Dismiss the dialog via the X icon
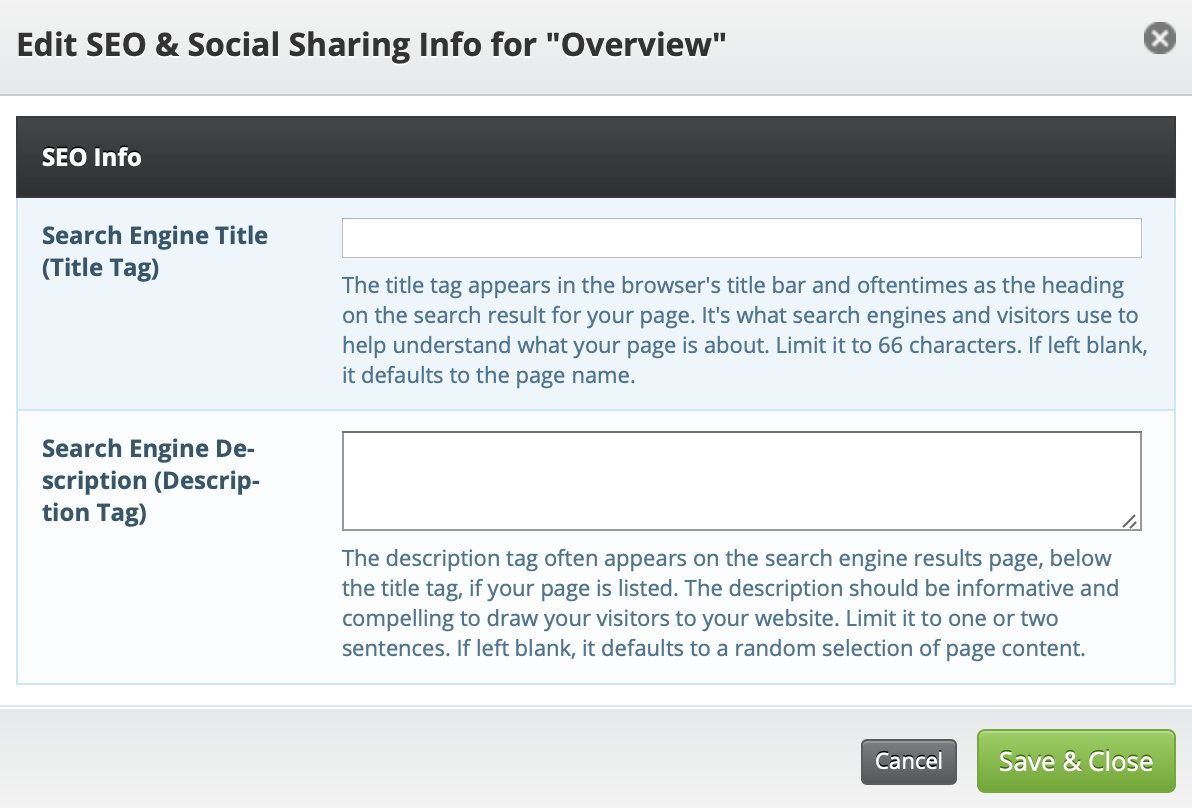Image resolution: width=1192 pixels, height=808 pixels. (1159, 39)
